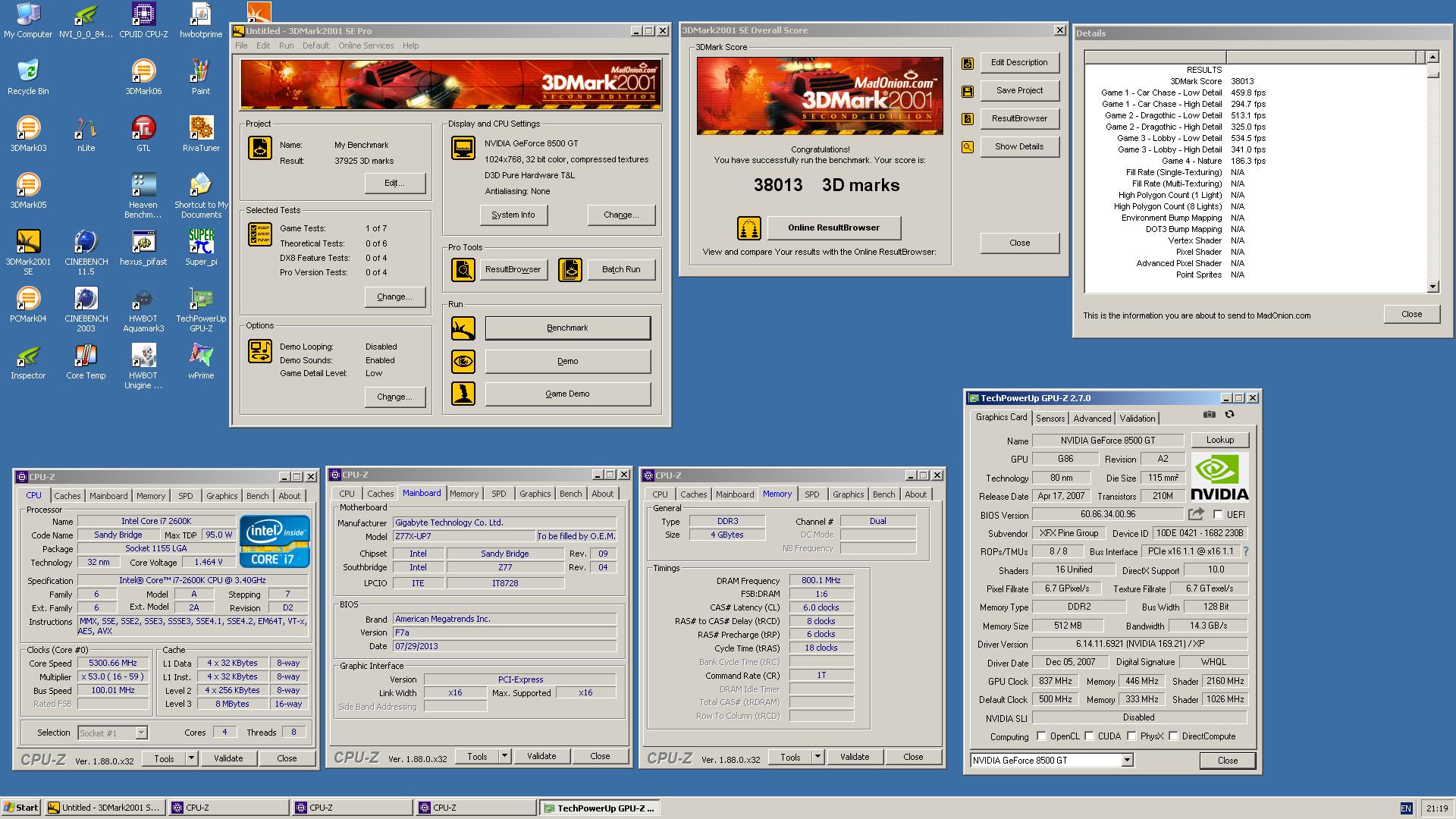
Task: Open the hwbotprime desktop icon
Action: coord(201,20)
